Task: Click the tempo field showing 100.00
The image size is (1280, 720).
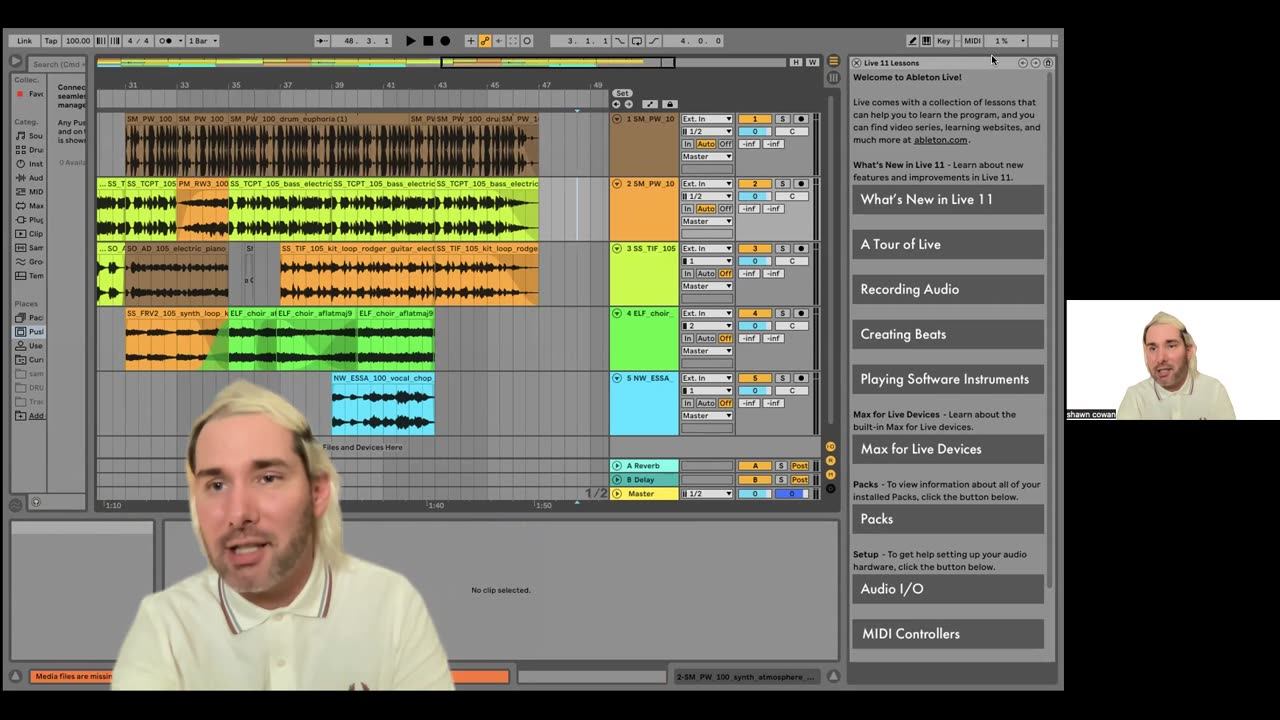Action: pyautogui.click(x=77, y=41)
